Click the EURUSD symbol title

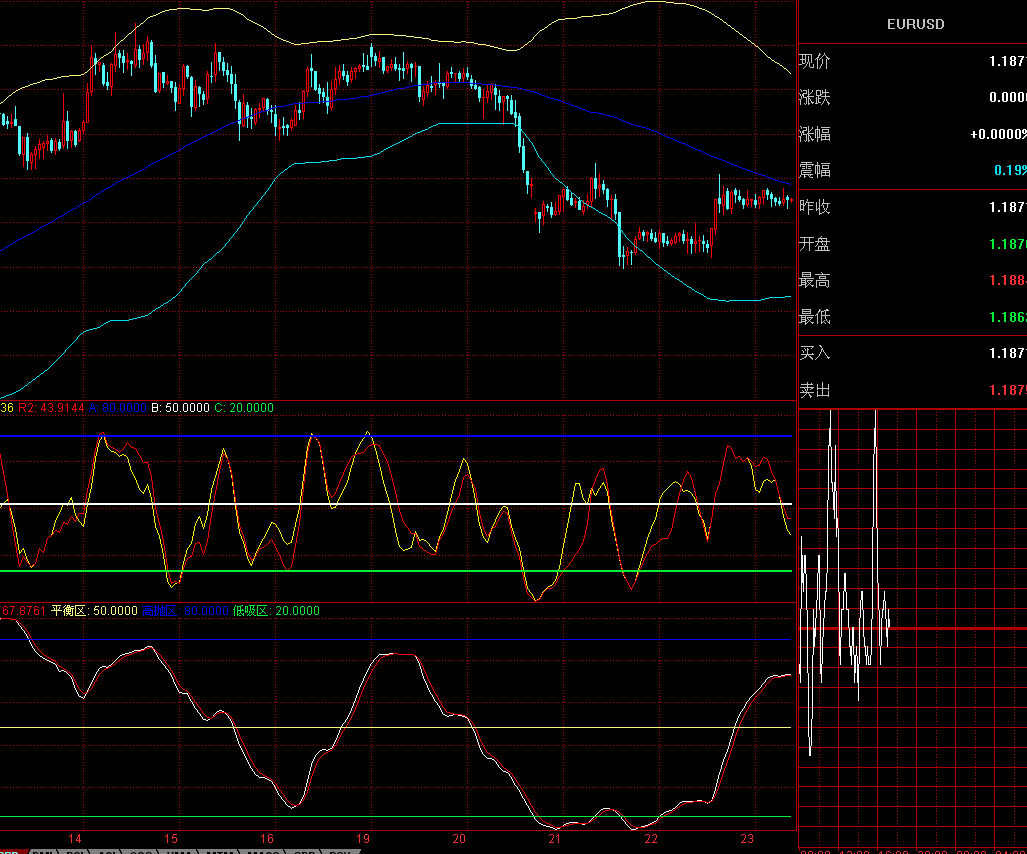pyautogui.click(x=915, y=24)
